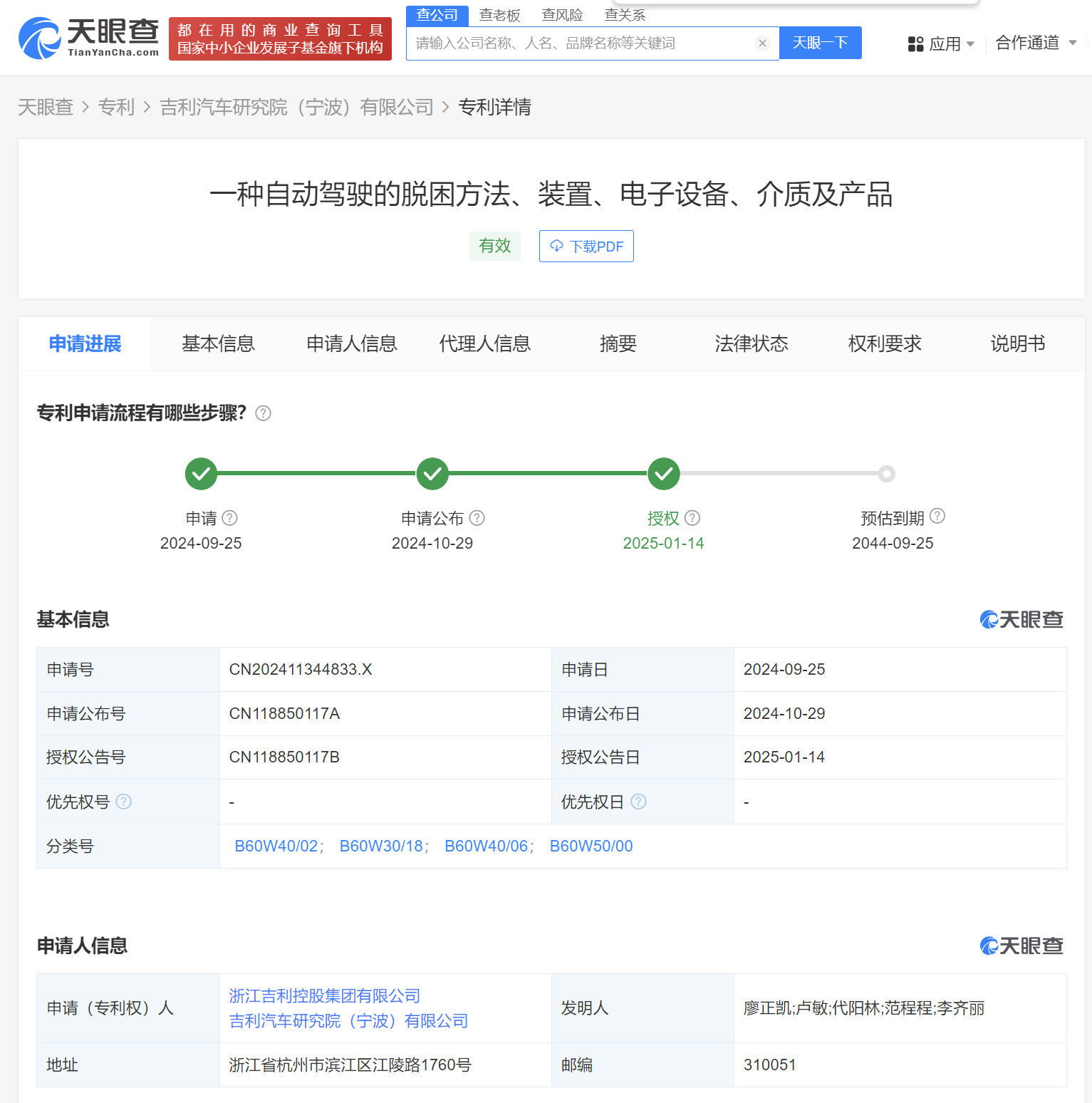Open classification link B60W40/06
This screenshot has width=1092, height=1103.
point(487,846)
